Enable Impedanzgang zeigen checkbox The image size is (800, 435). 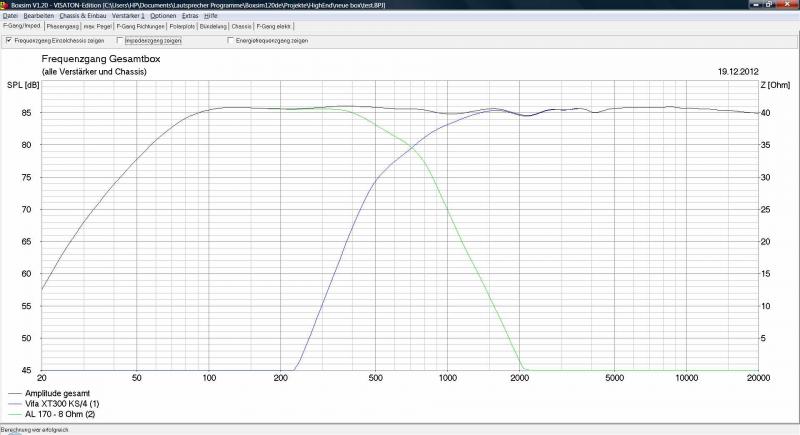[x=121, y=41]
